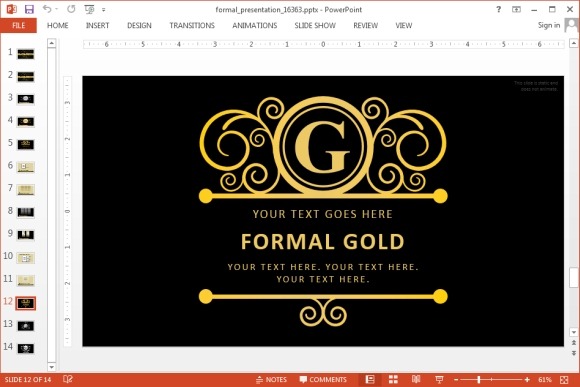Click the vertical scrollbar thumb in slide area
This screenshot has width=580, height=387.
(x=574, y=277)
